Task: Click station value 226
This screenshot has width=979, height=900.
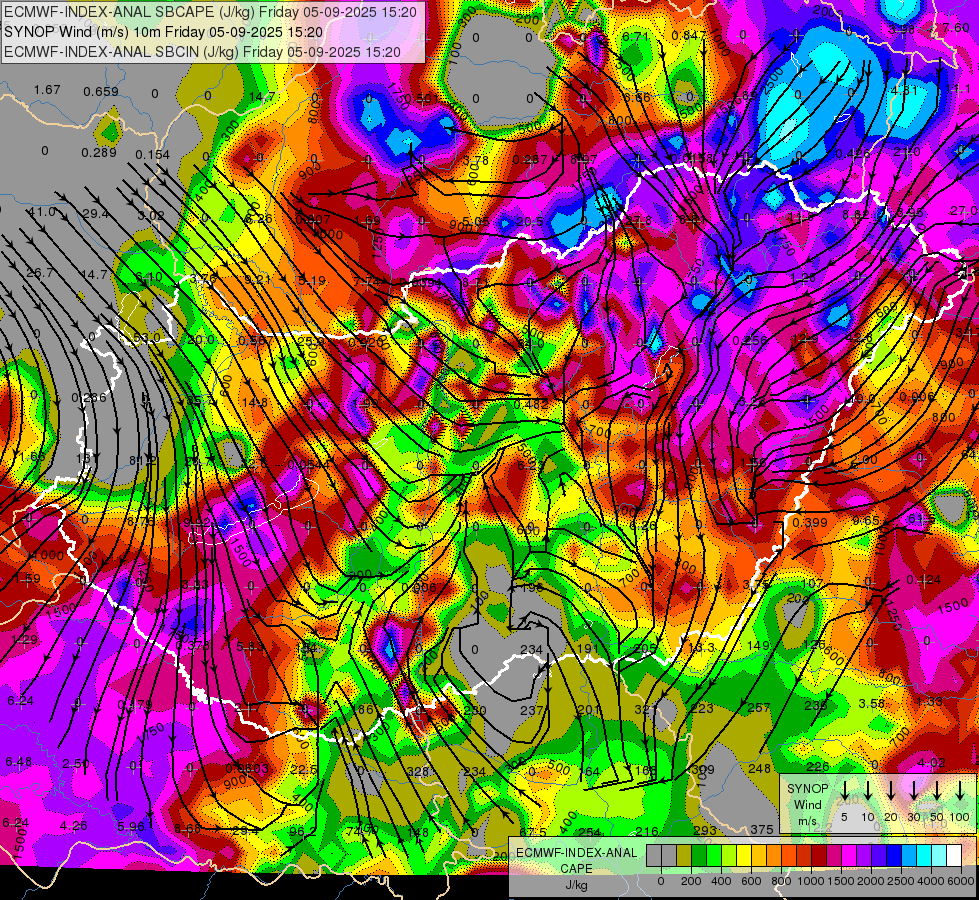Action: click(x=817, y=766)
